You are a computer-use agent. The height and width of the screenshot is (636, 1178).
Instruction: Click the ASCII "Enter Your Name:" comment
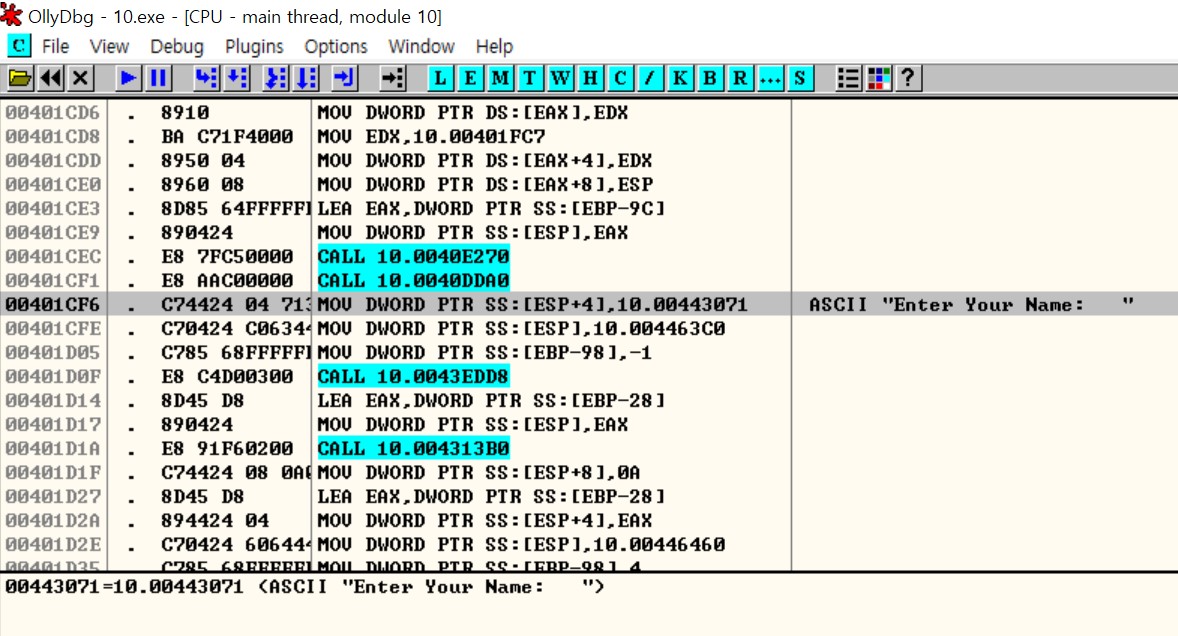[971, 305]
